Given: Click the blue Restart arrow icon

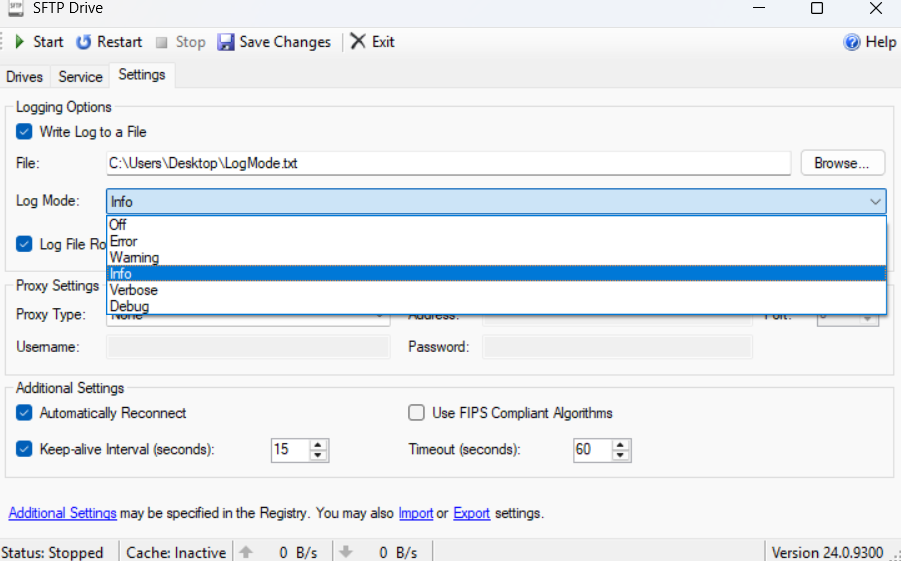Looking at the screenshot, I should (x=84, y=42).
